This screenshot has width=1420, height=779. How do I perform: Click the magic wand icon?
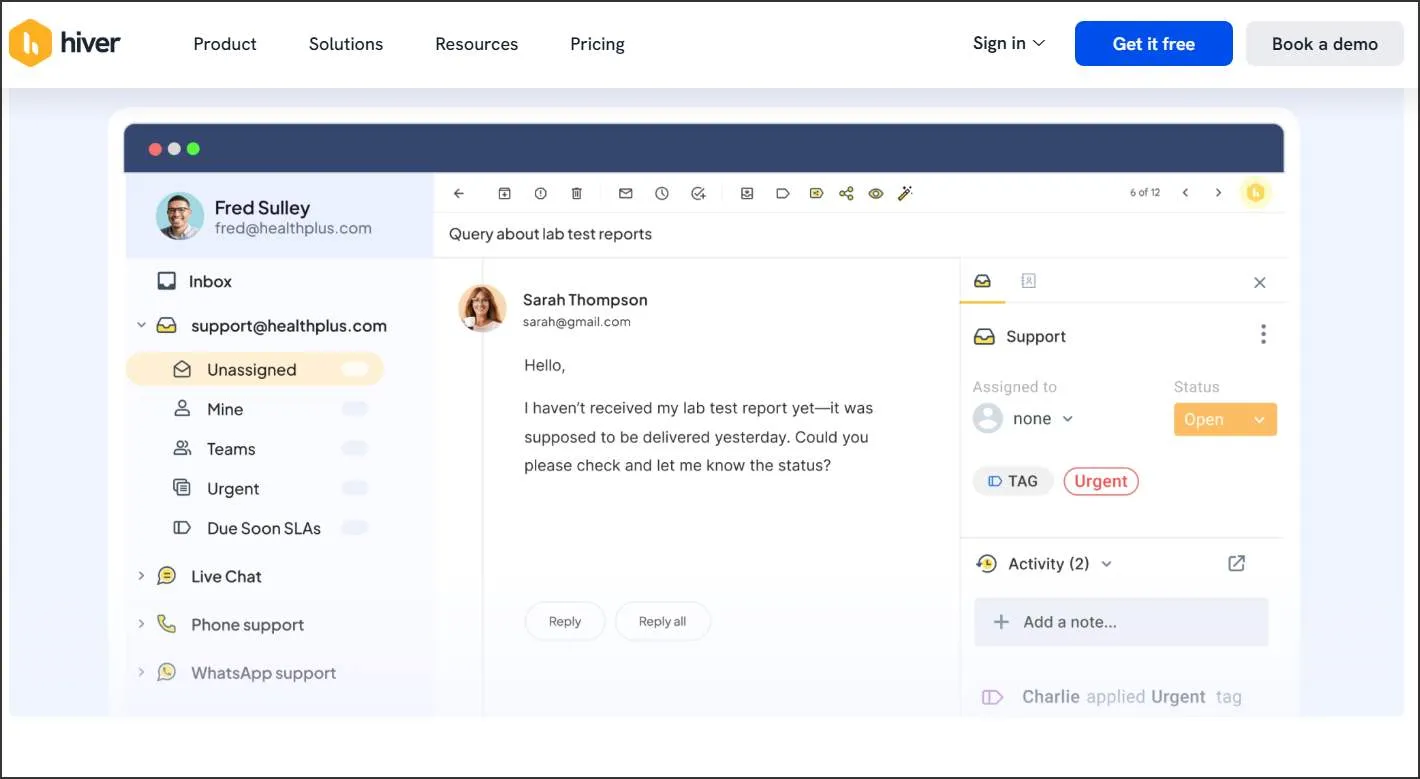point(905,193)
